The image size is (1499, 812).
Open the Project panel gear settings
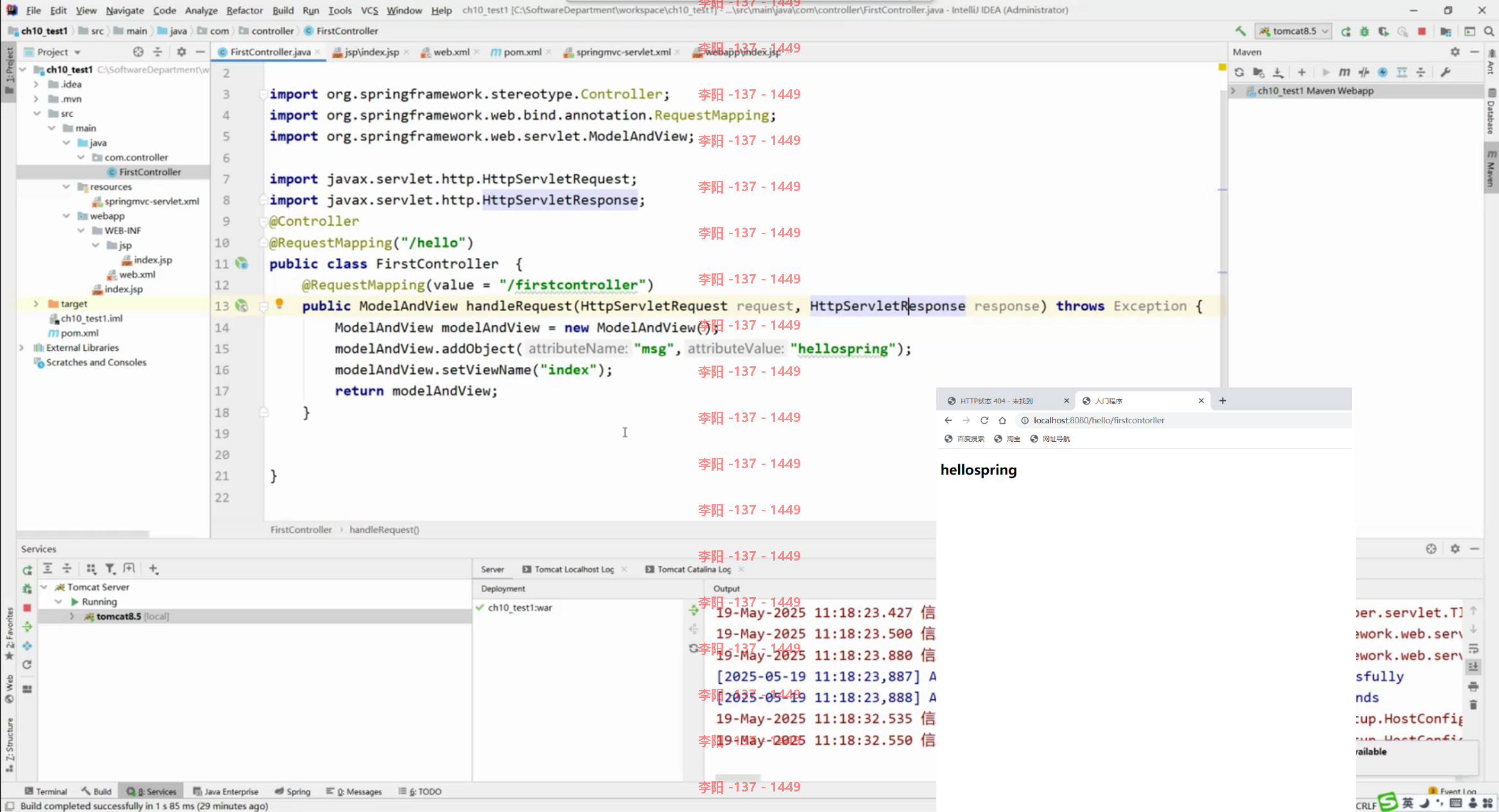click(x=182, y=52)
